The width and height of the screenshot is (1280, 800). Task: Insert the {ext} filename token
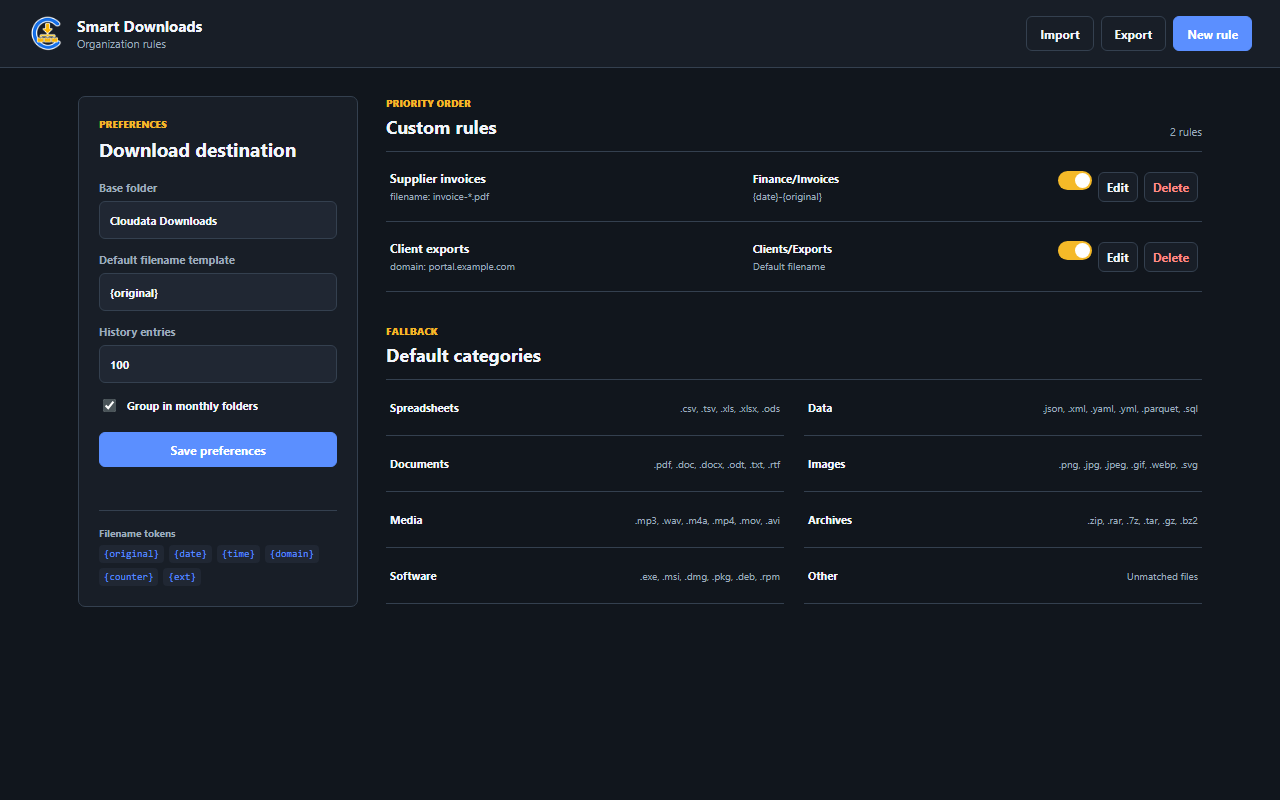[182, 577]
